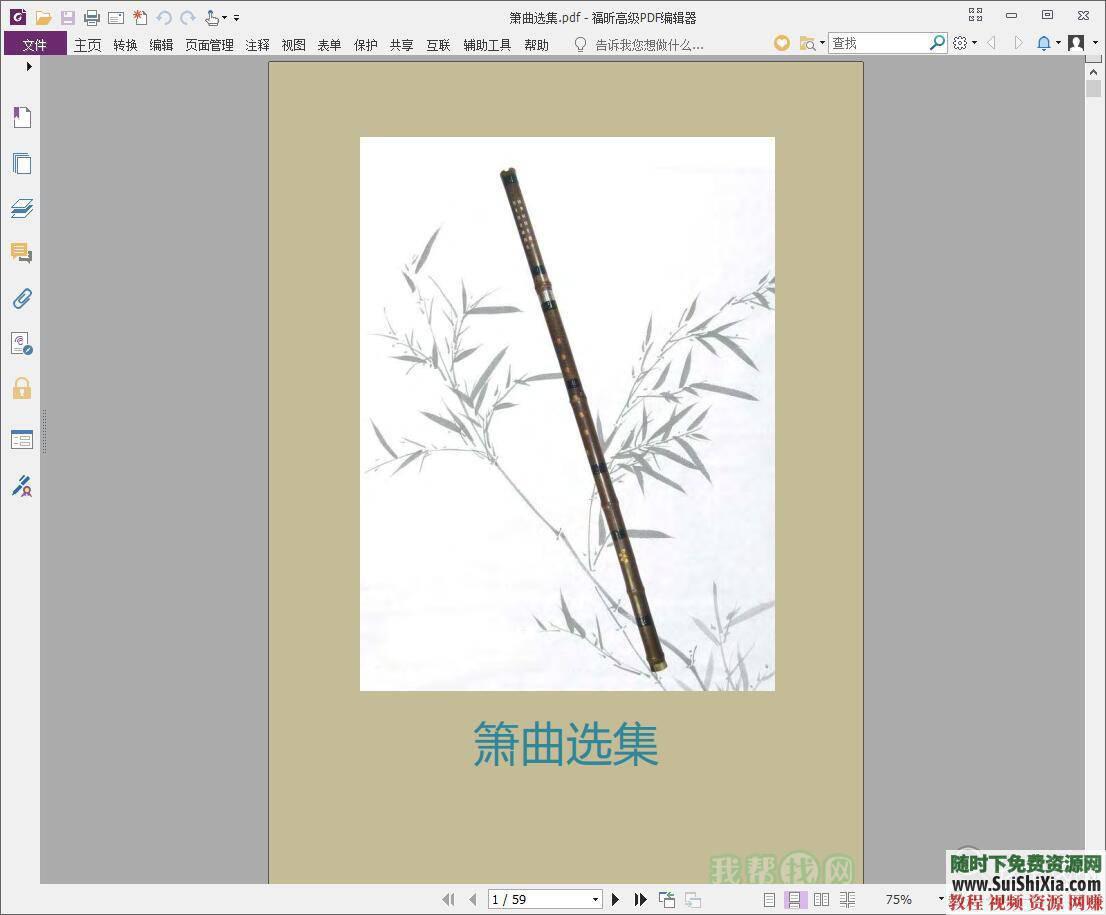Click the next page playback arrow
The image size is (1106, 915).
click(x=616, y=899)
